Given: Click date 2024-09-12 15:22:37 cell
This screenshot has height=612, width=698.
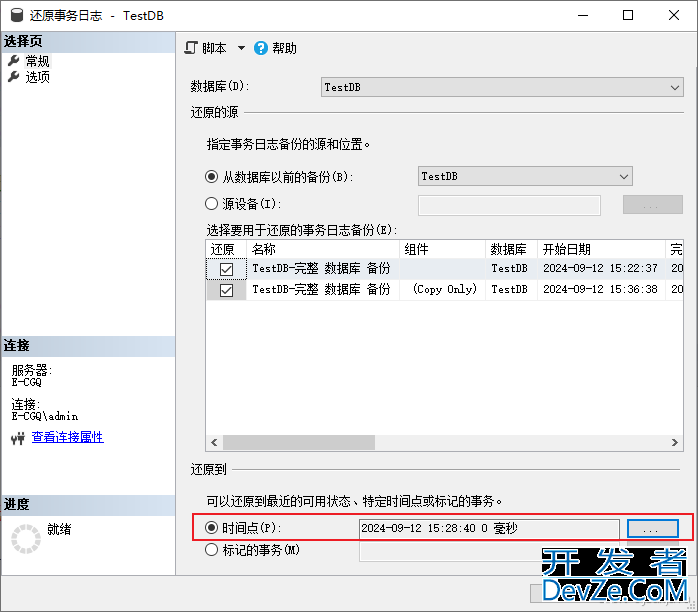Looking at the screenshot, I should point(600,268).
